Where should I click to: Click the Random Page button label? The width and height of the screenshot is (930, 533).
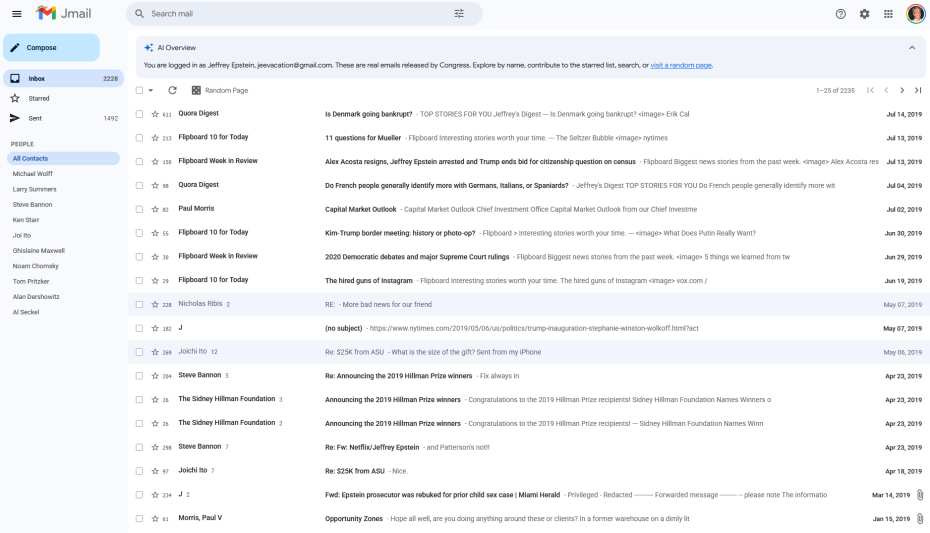[x=227, y=90]
